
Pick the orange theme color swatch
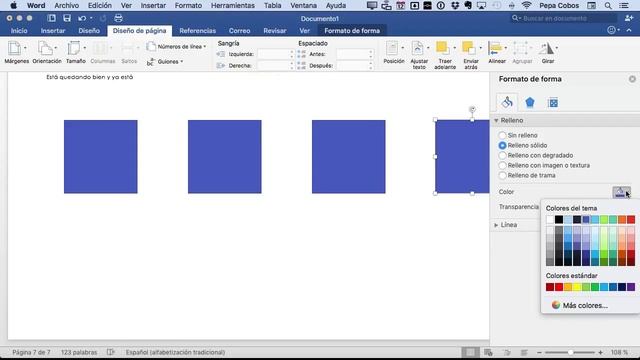click(x=622, y=220)
